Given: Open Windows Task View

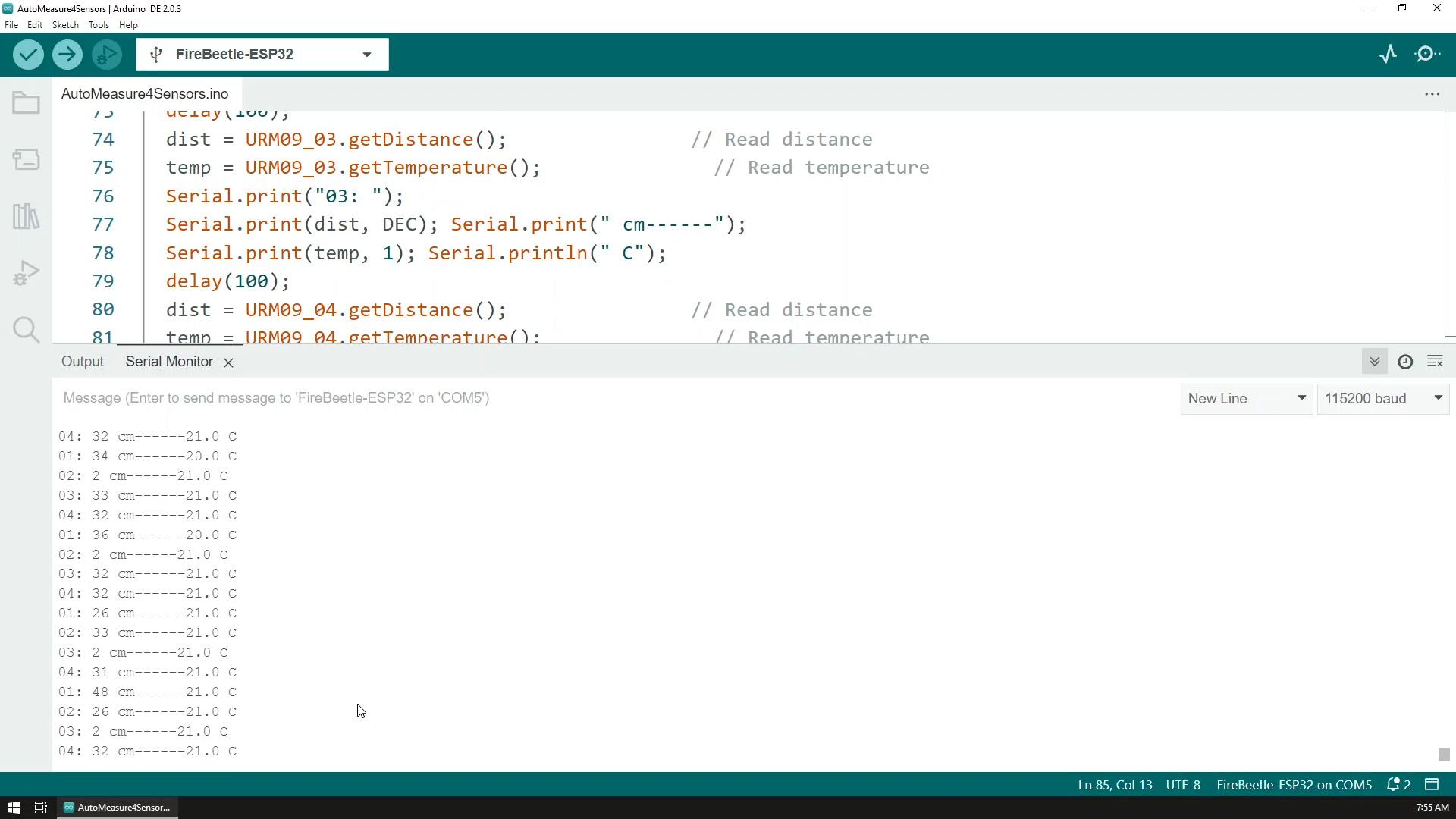Looking at the screenshot, I should (41, 808).
